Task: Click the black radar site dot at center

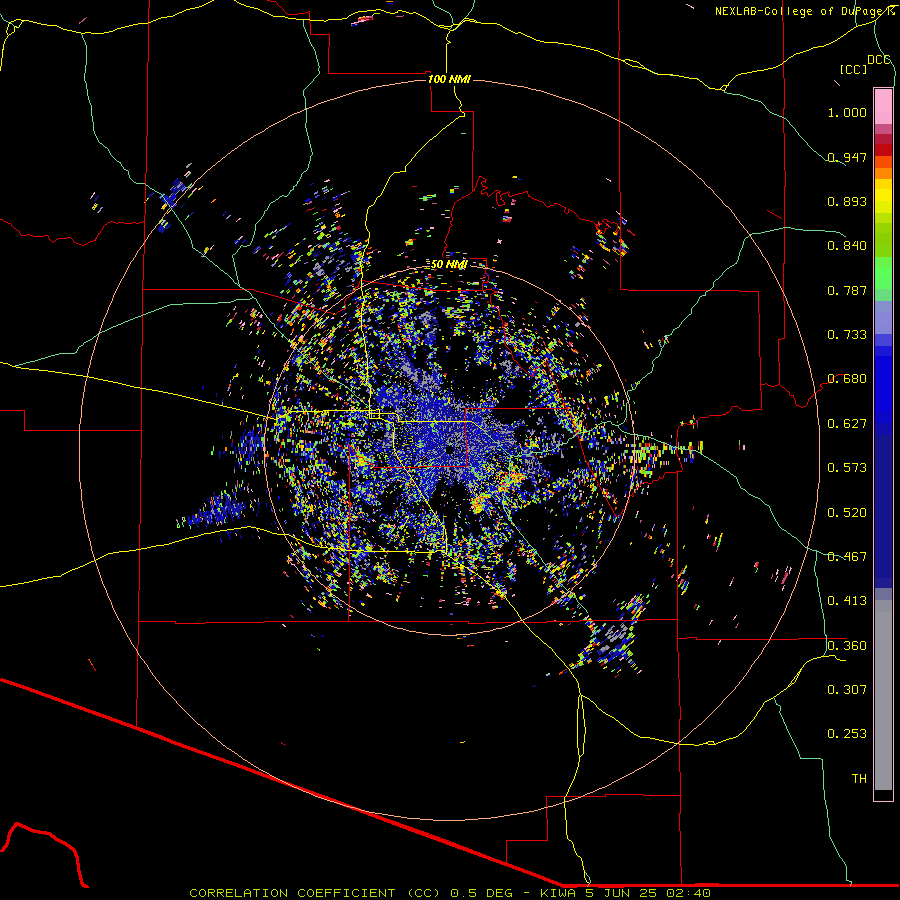Action: point(449,450)
